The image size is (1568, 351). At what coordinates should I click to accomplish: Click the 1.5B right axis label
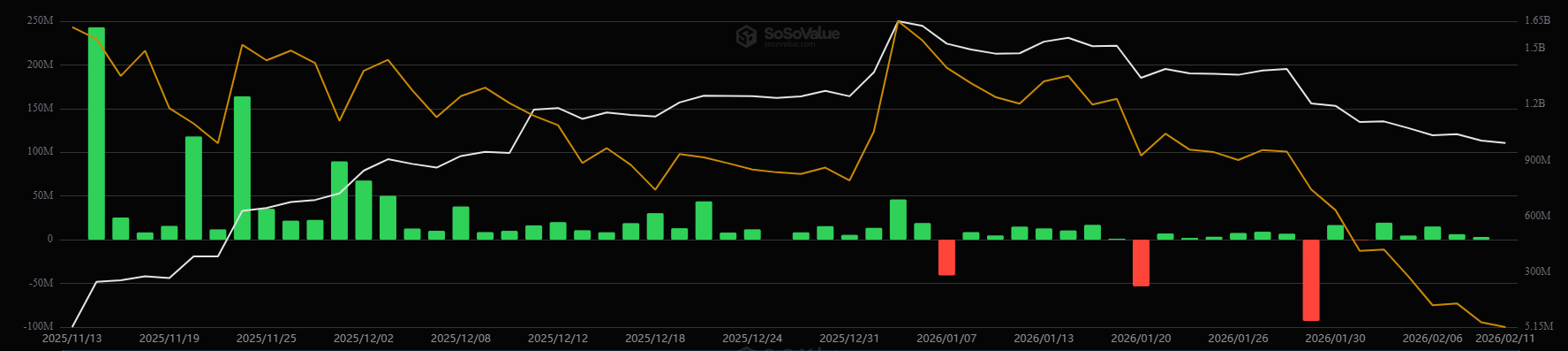coord(1534,48)
